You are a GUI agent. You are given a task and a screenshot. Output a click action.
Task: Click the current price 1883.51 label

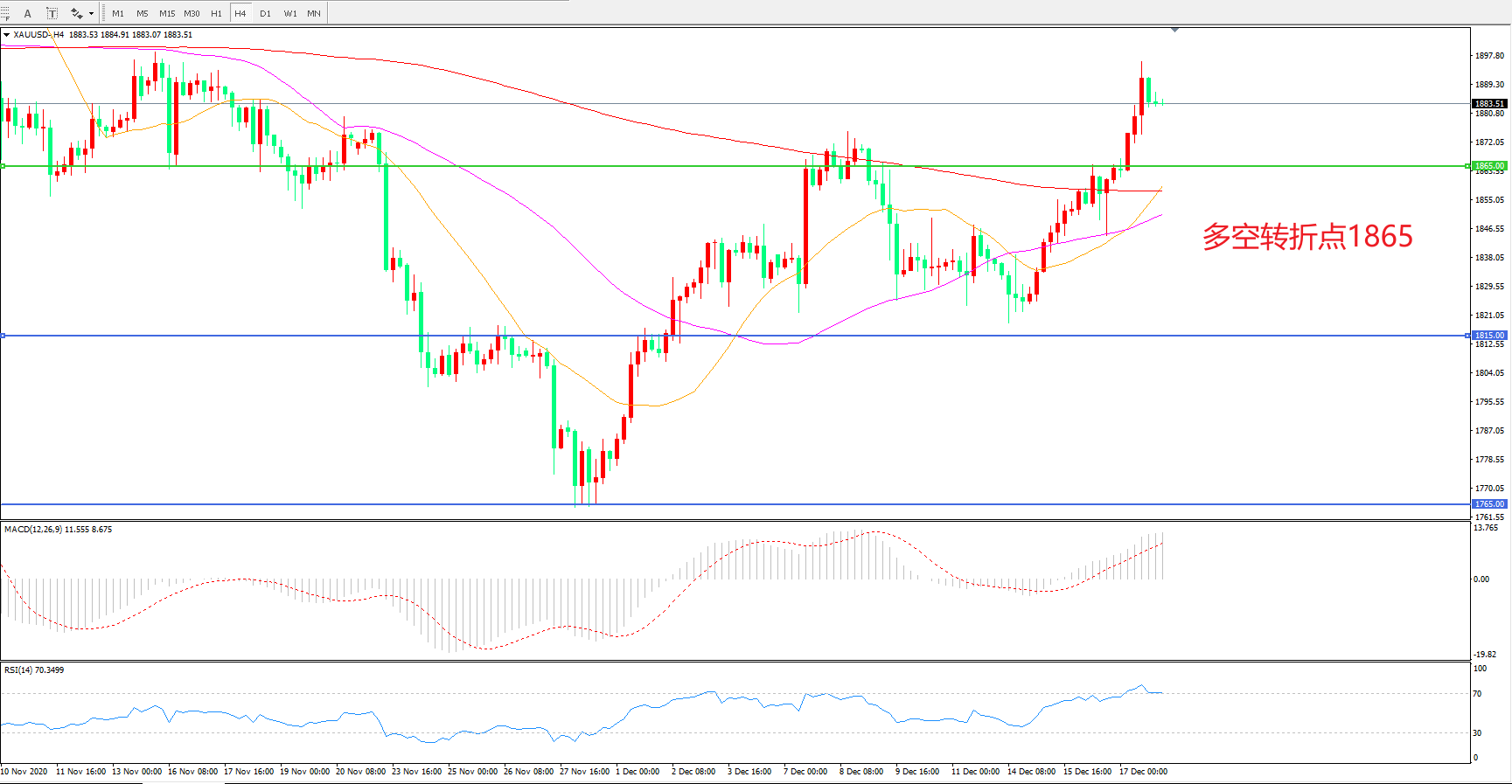click(x=1489, y=104)
